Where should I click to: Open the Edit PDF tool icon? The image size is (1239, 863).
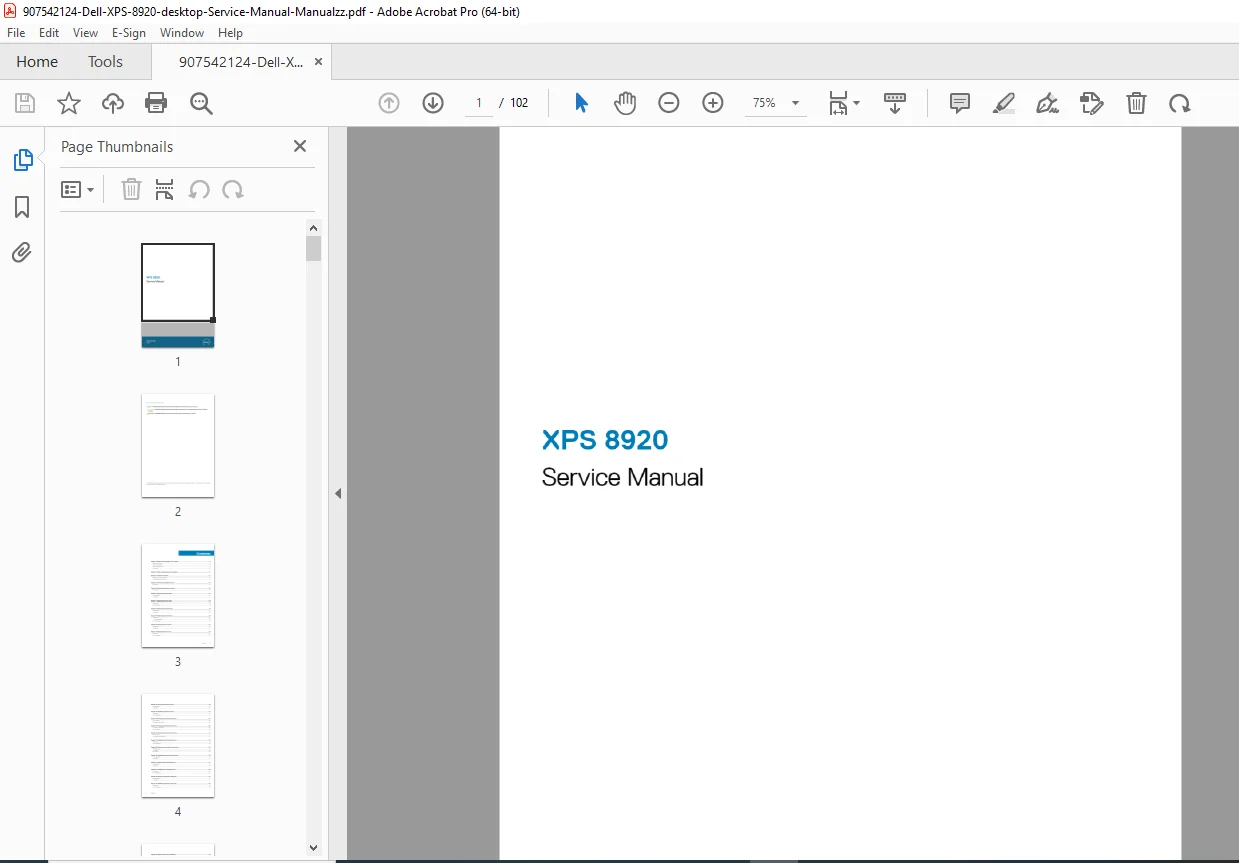tap(1092, 103)
